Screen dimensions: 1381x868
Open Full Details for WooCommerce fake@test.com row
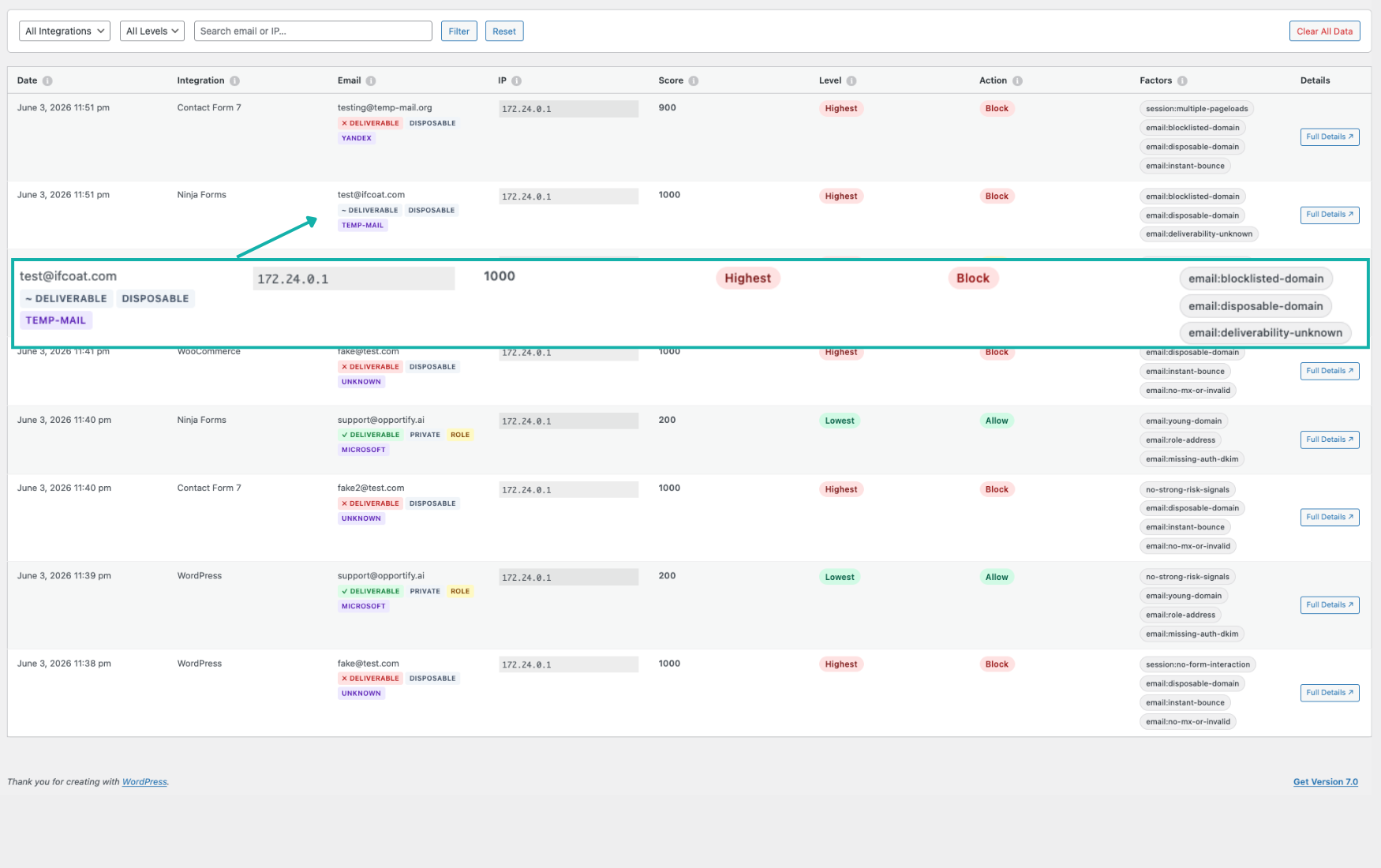pyautogui.click(x=1330, y=371)
